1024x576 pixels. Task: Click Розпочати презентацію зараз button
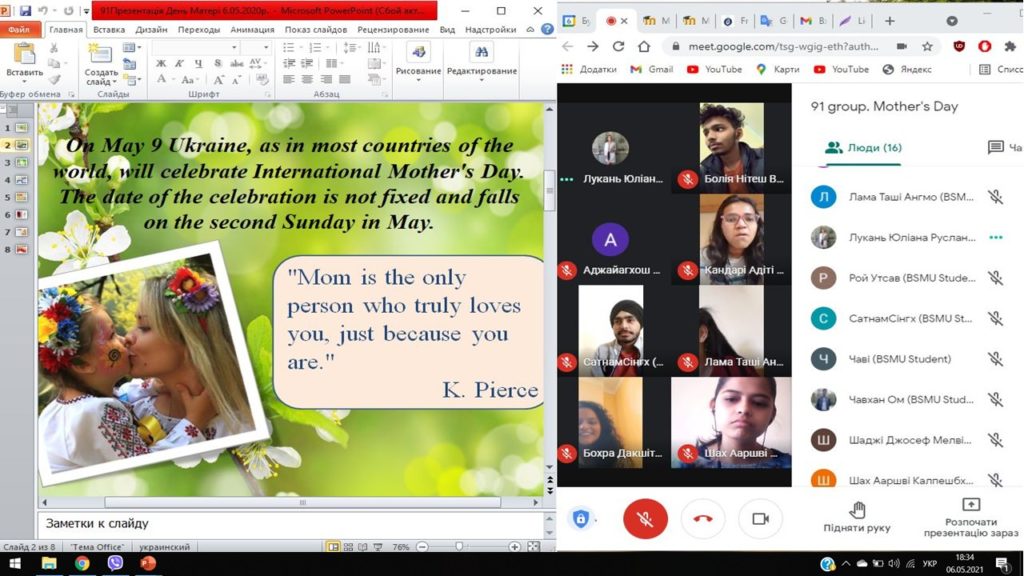pyautogui.click(x=970, y=516)
